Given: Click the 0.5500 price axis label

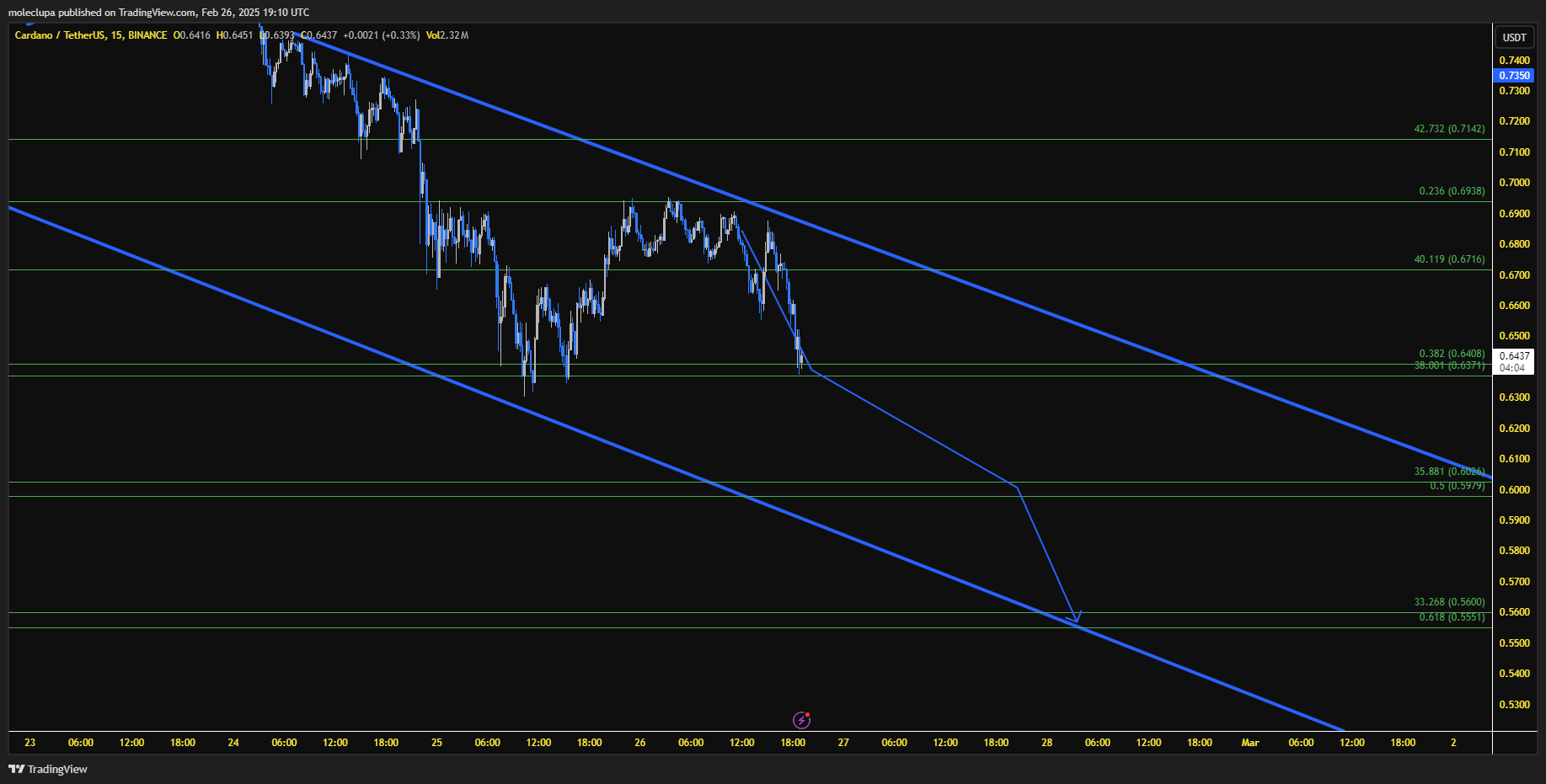Looking at the screenshot, I should point(1514,643).
